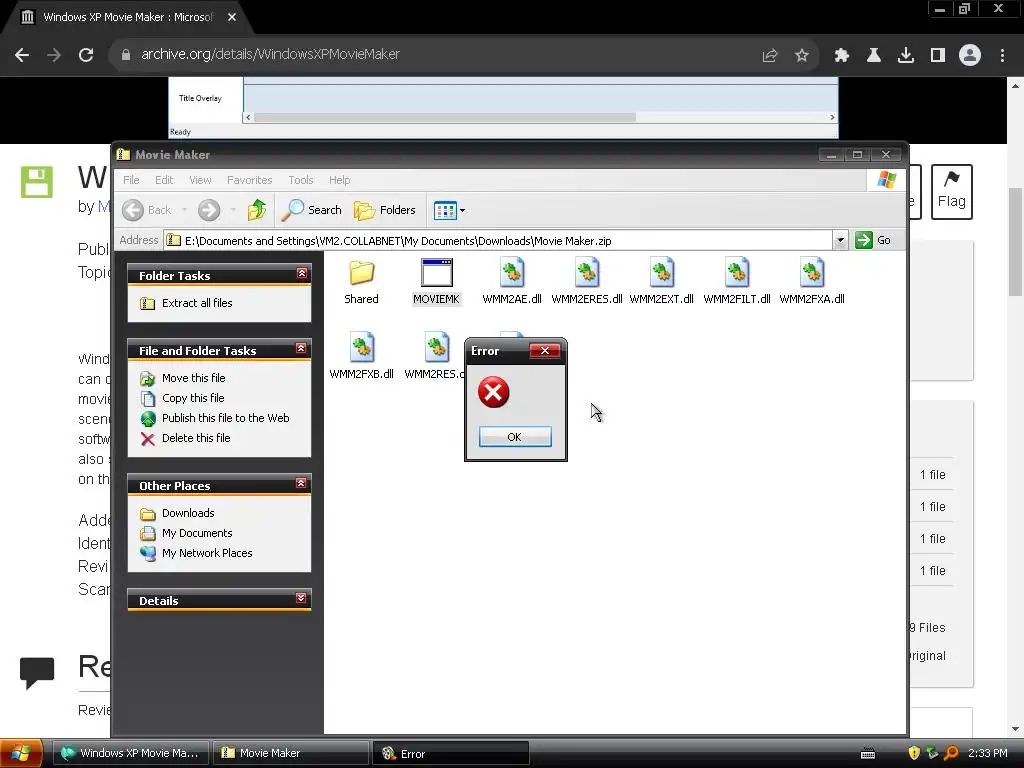Reload the page in Chrome
This screenshot has width=1024, height=768.
[86, 55]
